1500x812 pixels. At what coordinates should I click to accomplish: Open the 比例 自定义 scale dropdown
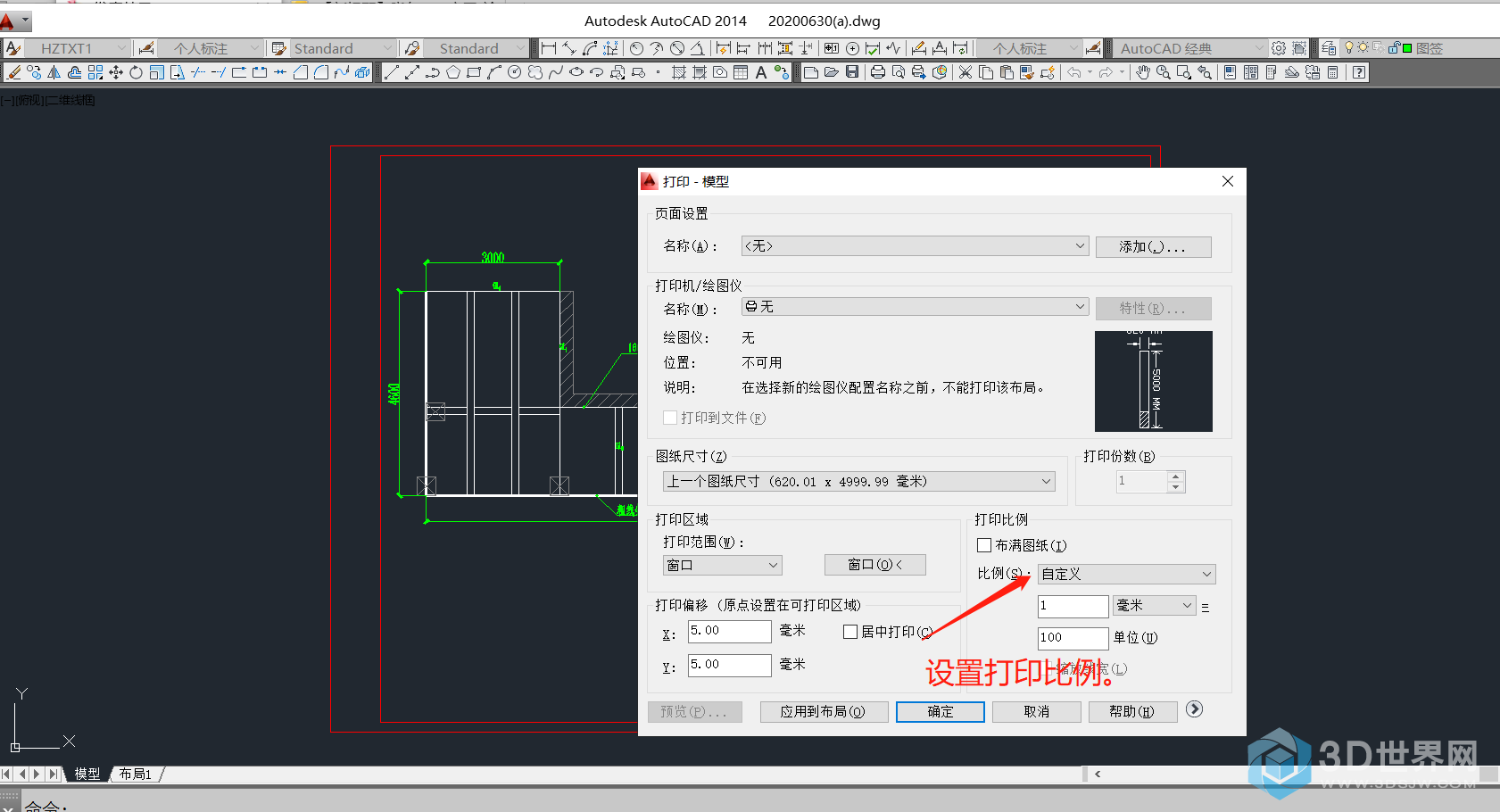[1126, 574]
